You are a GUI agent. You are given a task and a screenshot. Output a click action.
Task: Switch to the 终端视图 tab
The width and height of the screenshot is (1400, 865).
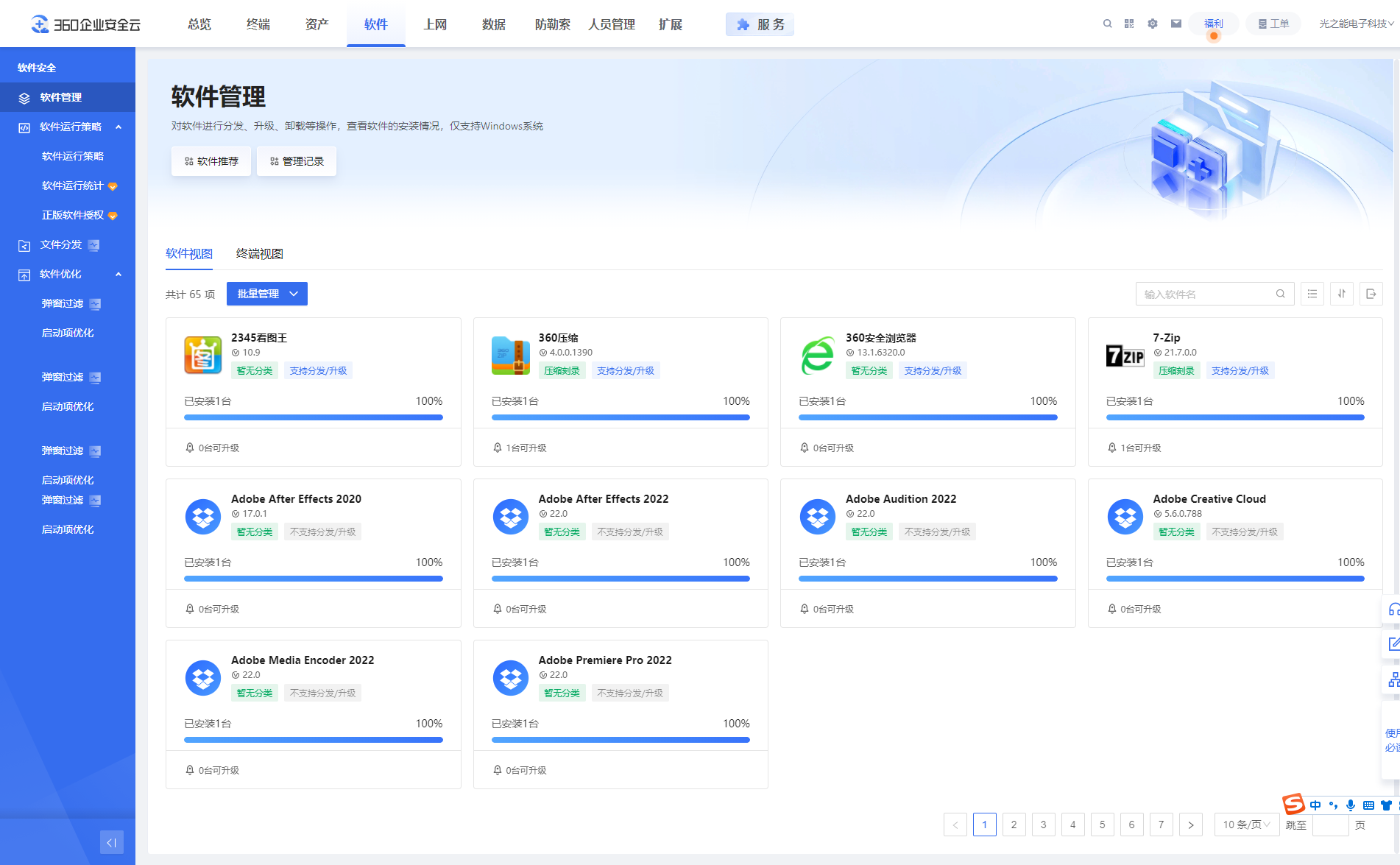[x=259, y=254]
